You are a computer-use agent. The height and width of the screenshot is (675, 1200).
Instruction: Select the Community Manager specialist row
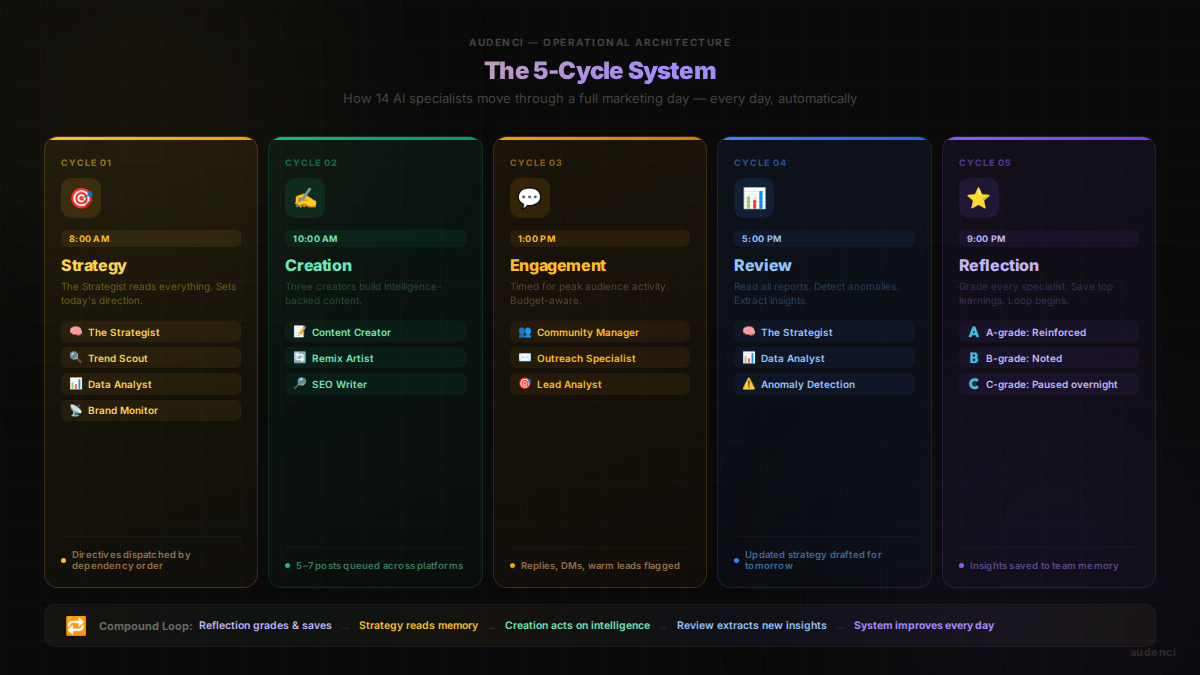click(599, 332)
